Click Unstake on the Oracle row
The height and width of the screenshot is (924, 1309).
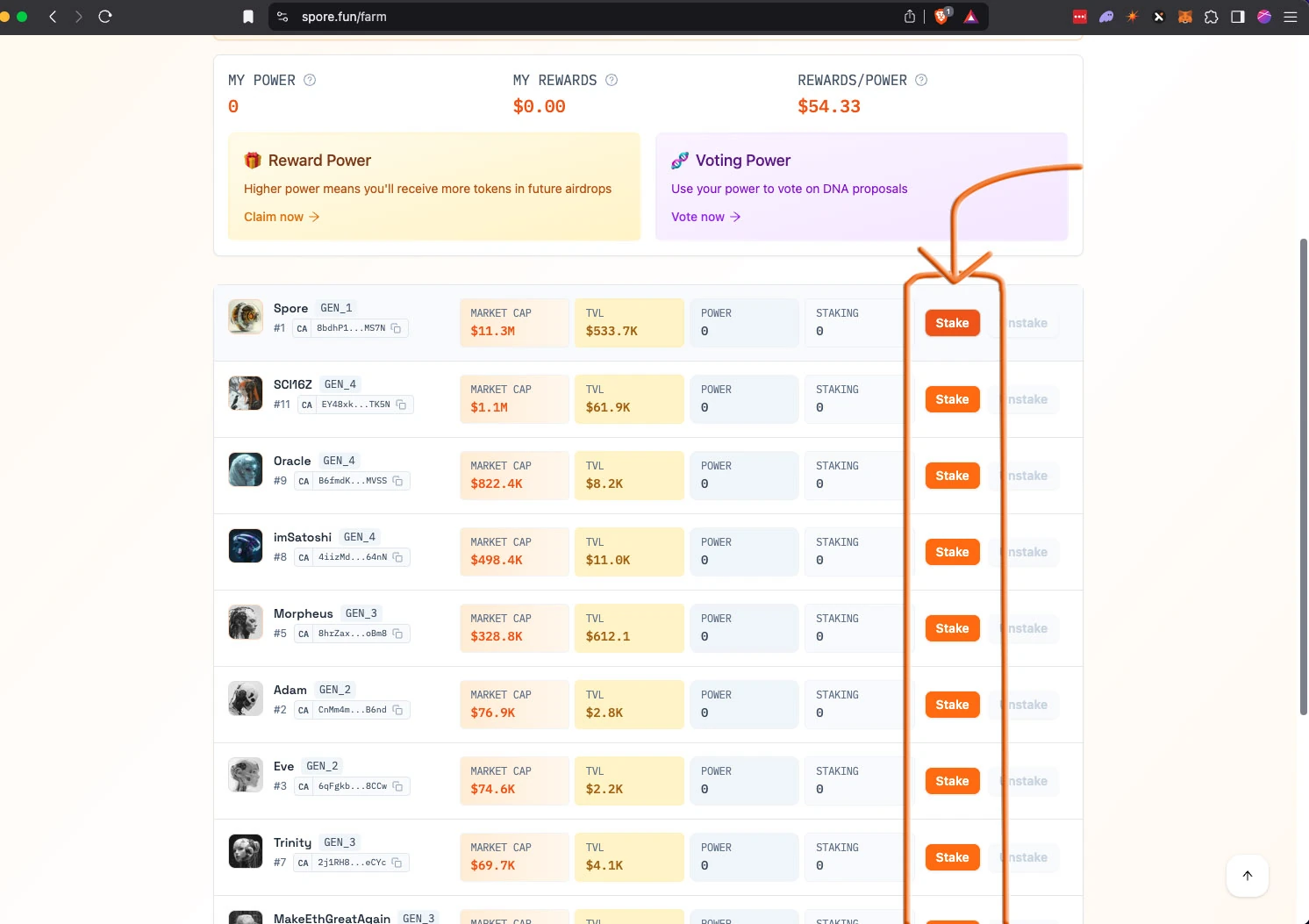coord(1022,476)
